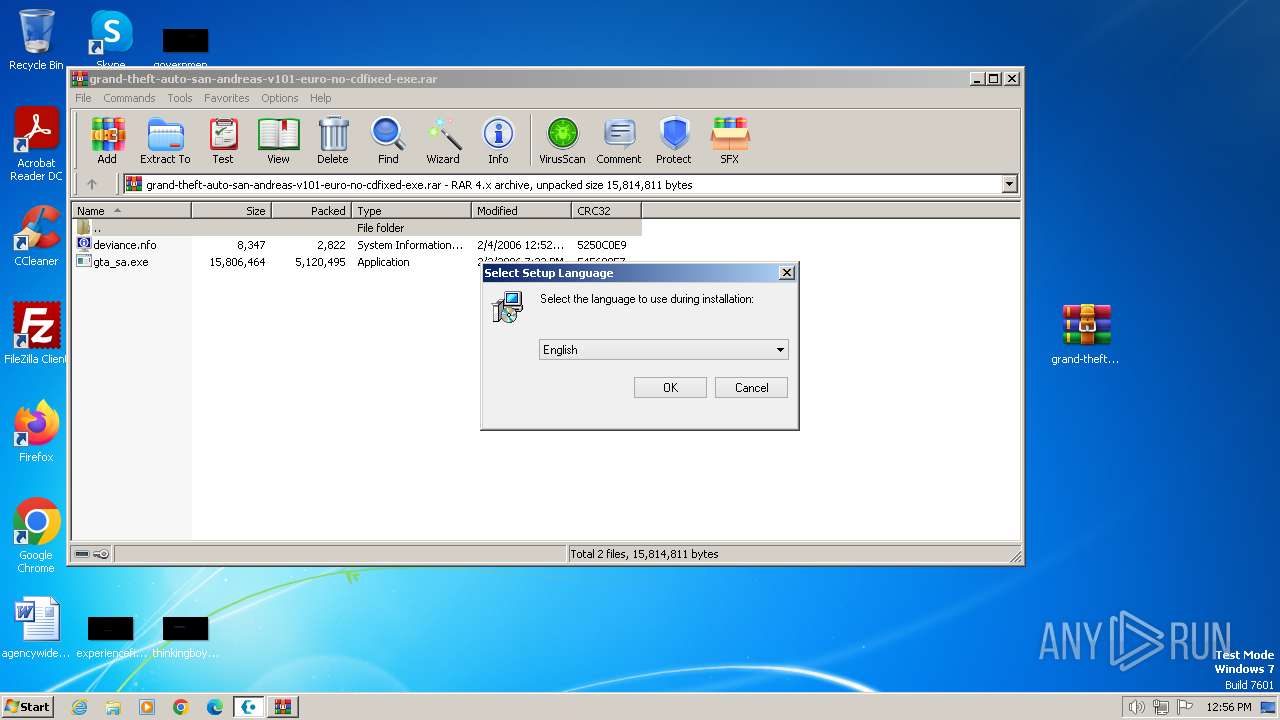Create SFX archive via SFX icon
This screenshot has width=1280, height=720.
[730, 140]
